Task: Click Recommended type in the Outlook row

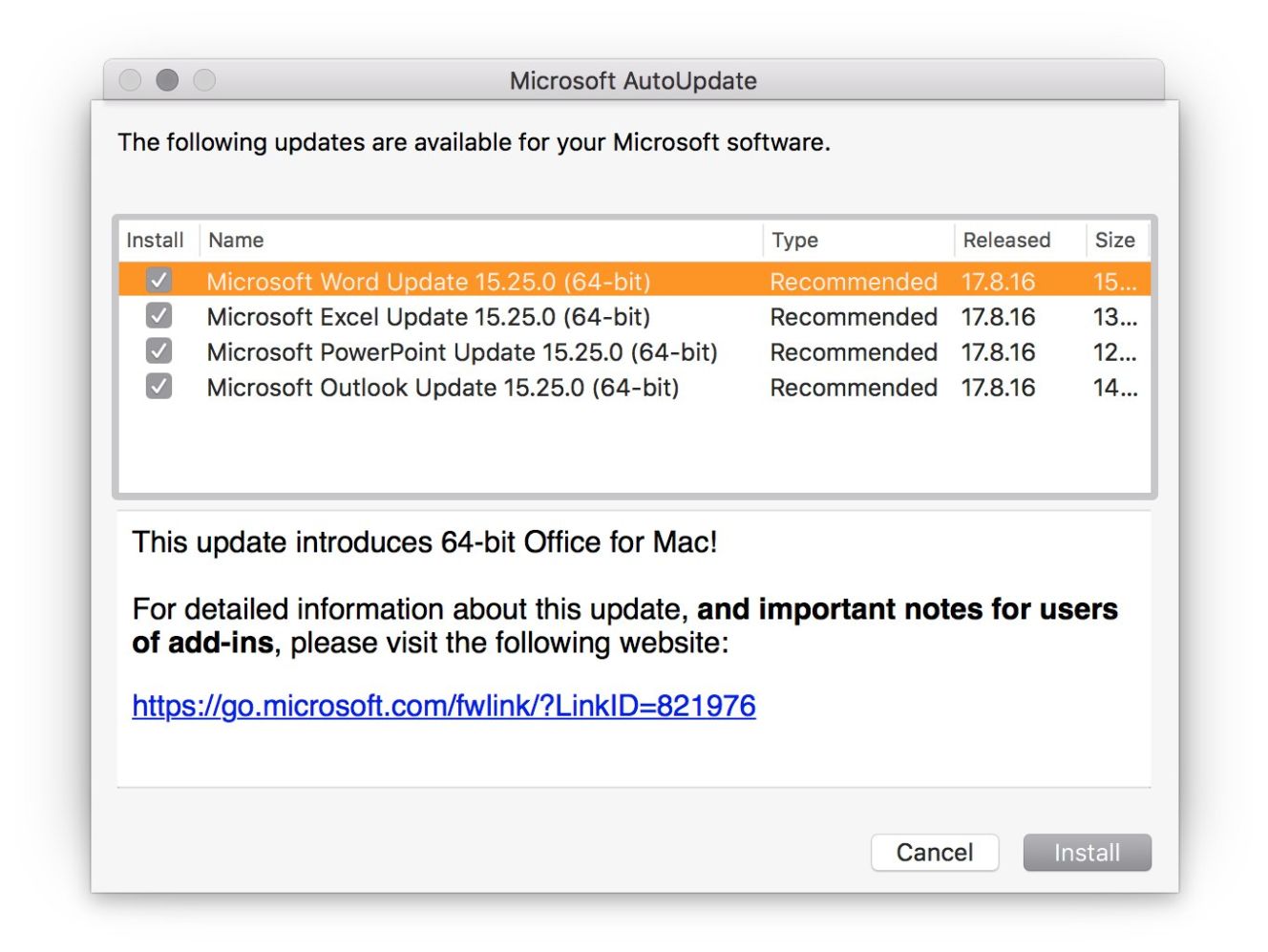Action: pyautogui.click(x=854, y=387)
